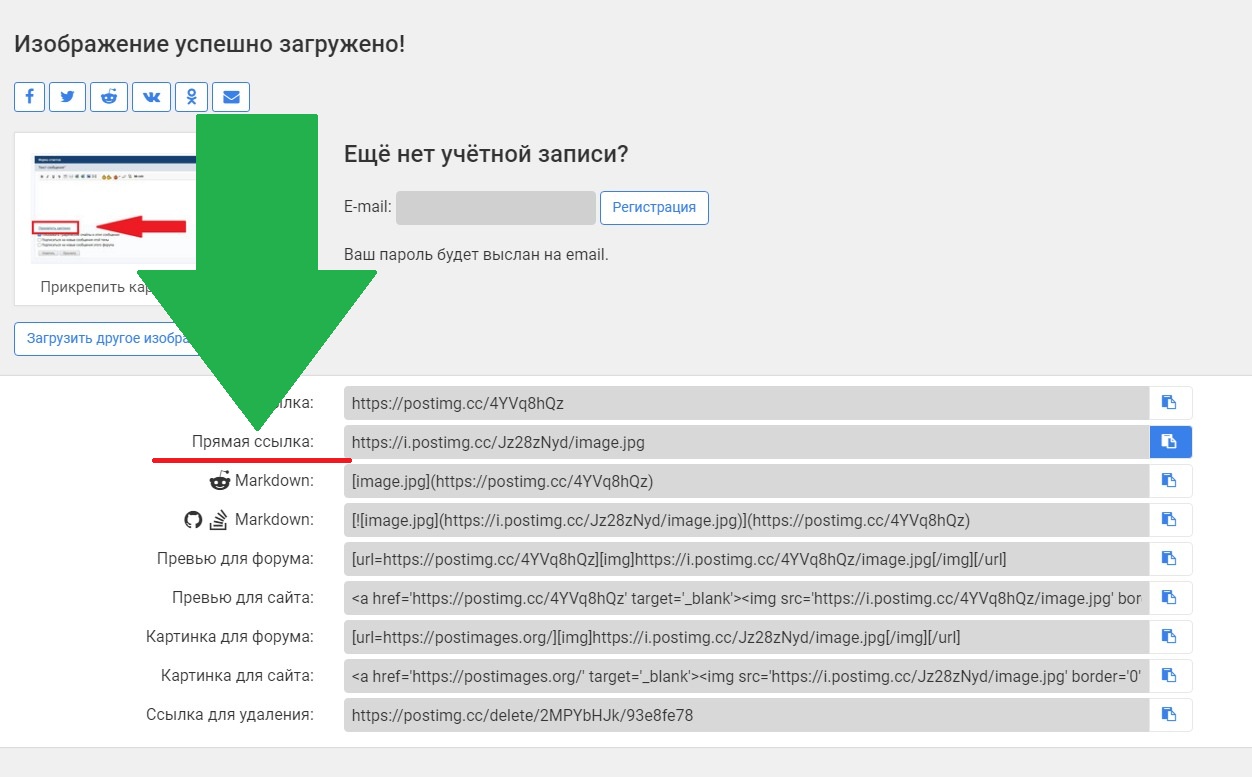Click 'Изображение успешно загружено!' heading
Viewport: 1252px width, 777px height.
point(210,44)
